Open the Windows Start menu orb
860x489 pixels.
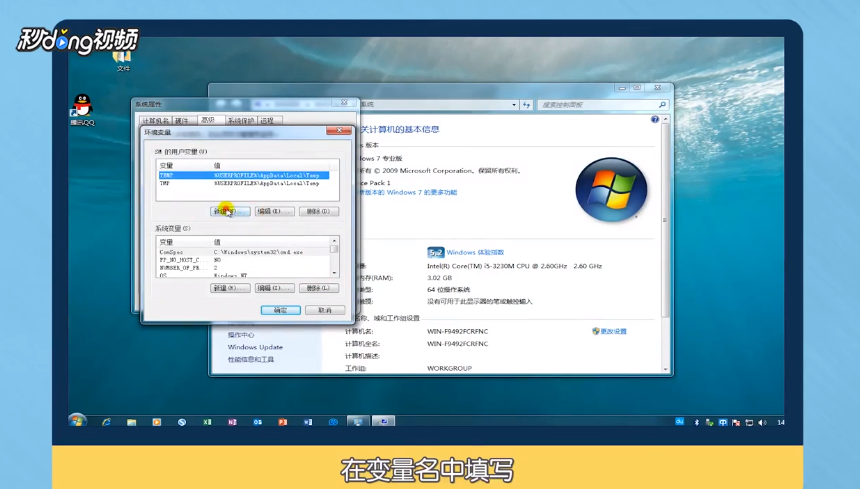point(77,421)
